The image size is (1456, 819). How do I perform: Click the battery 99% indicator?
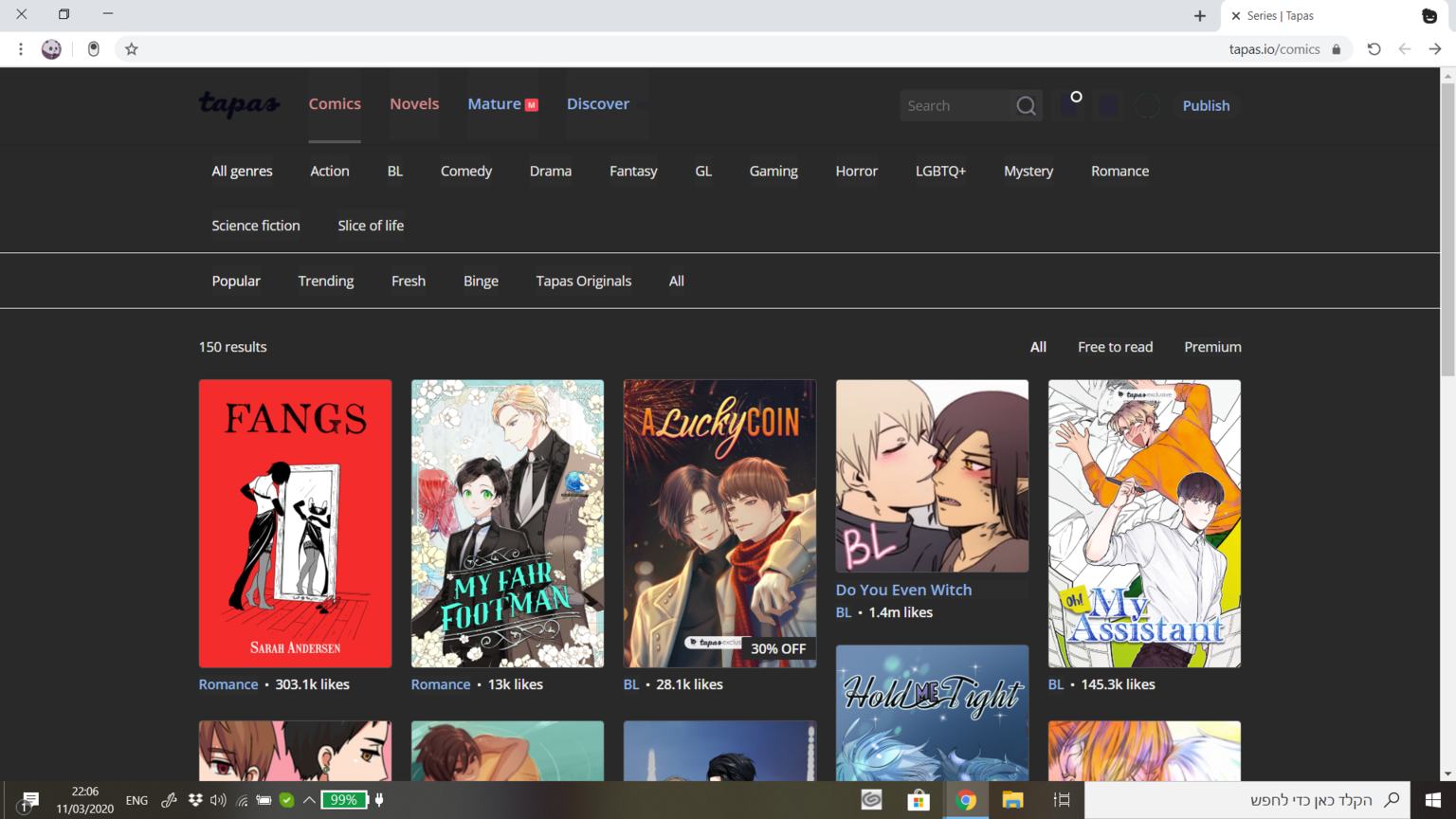pyautogui.click(x=344, y=800)
